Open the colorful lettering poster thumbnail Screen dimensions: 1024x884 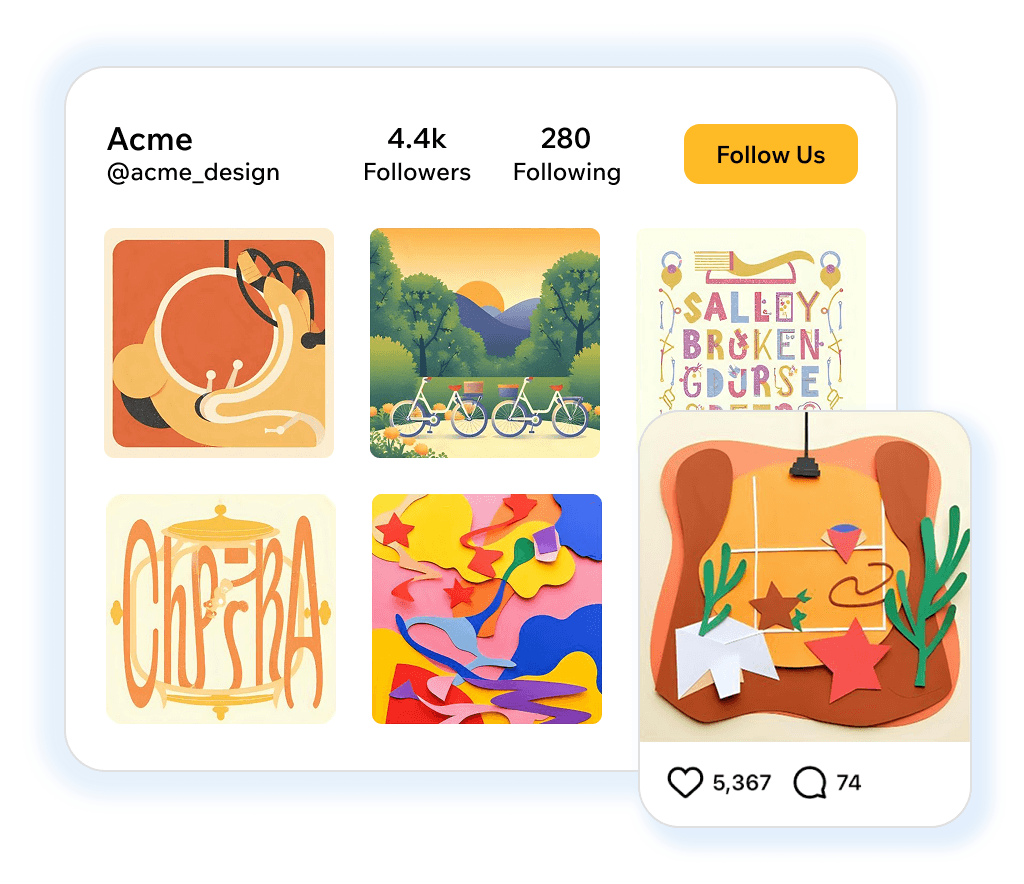tap(751, 320)
